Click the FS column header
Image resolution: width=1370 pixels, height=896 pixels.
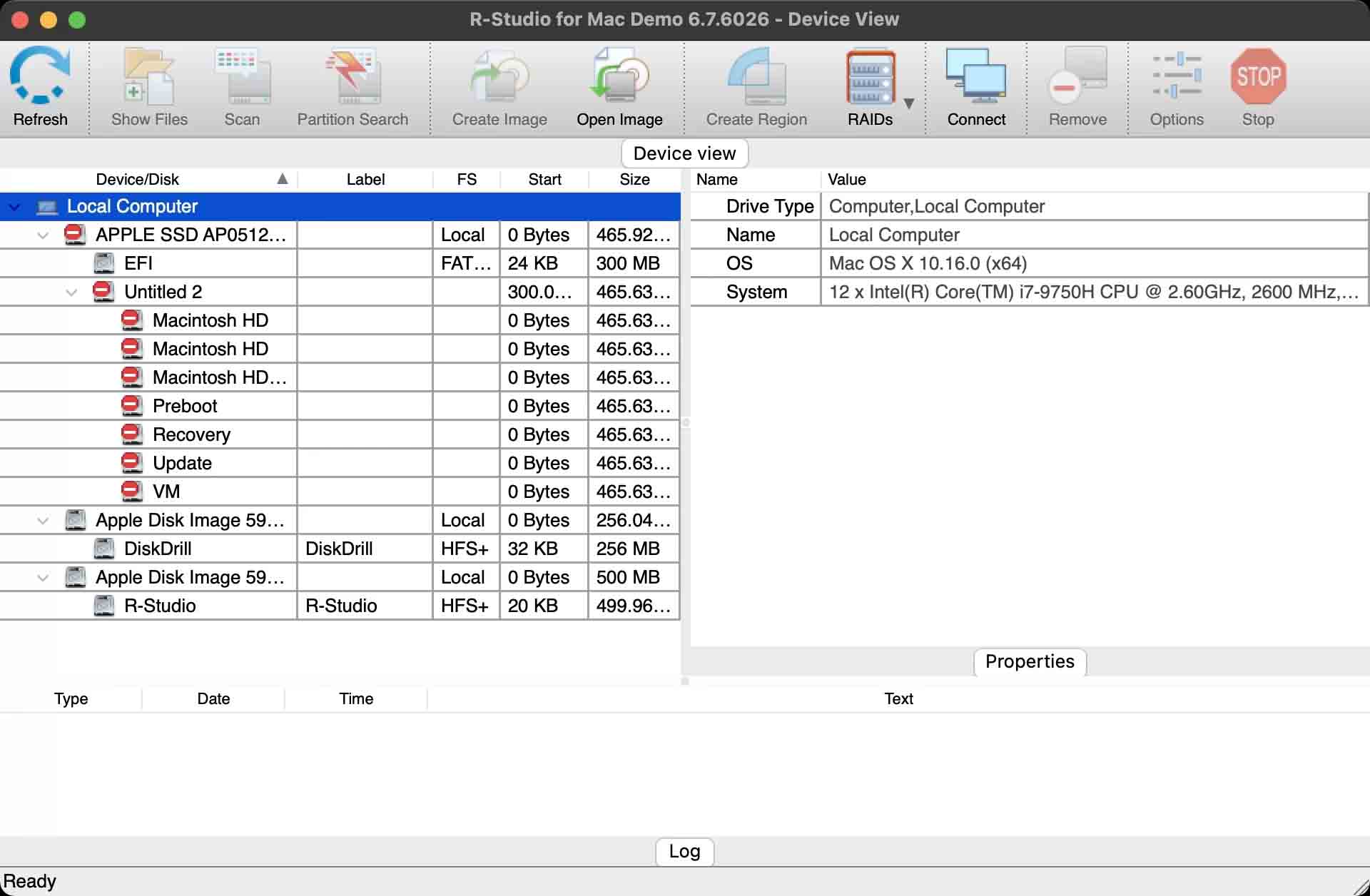467,179
